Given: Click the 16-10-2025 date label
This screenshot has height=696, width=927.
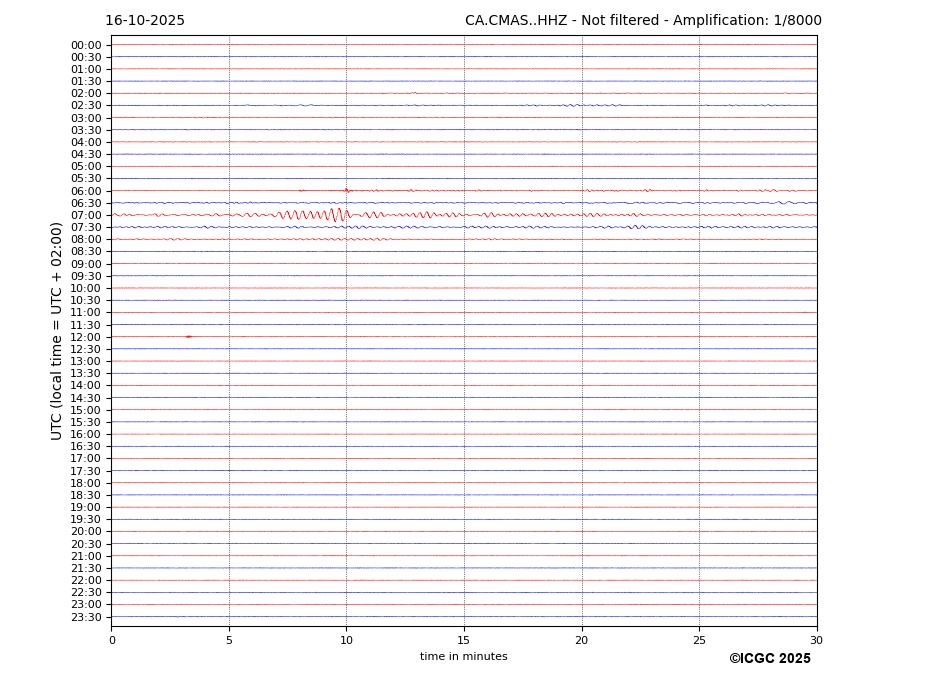Looking at the screenshot, I should (x=145, y=21).
